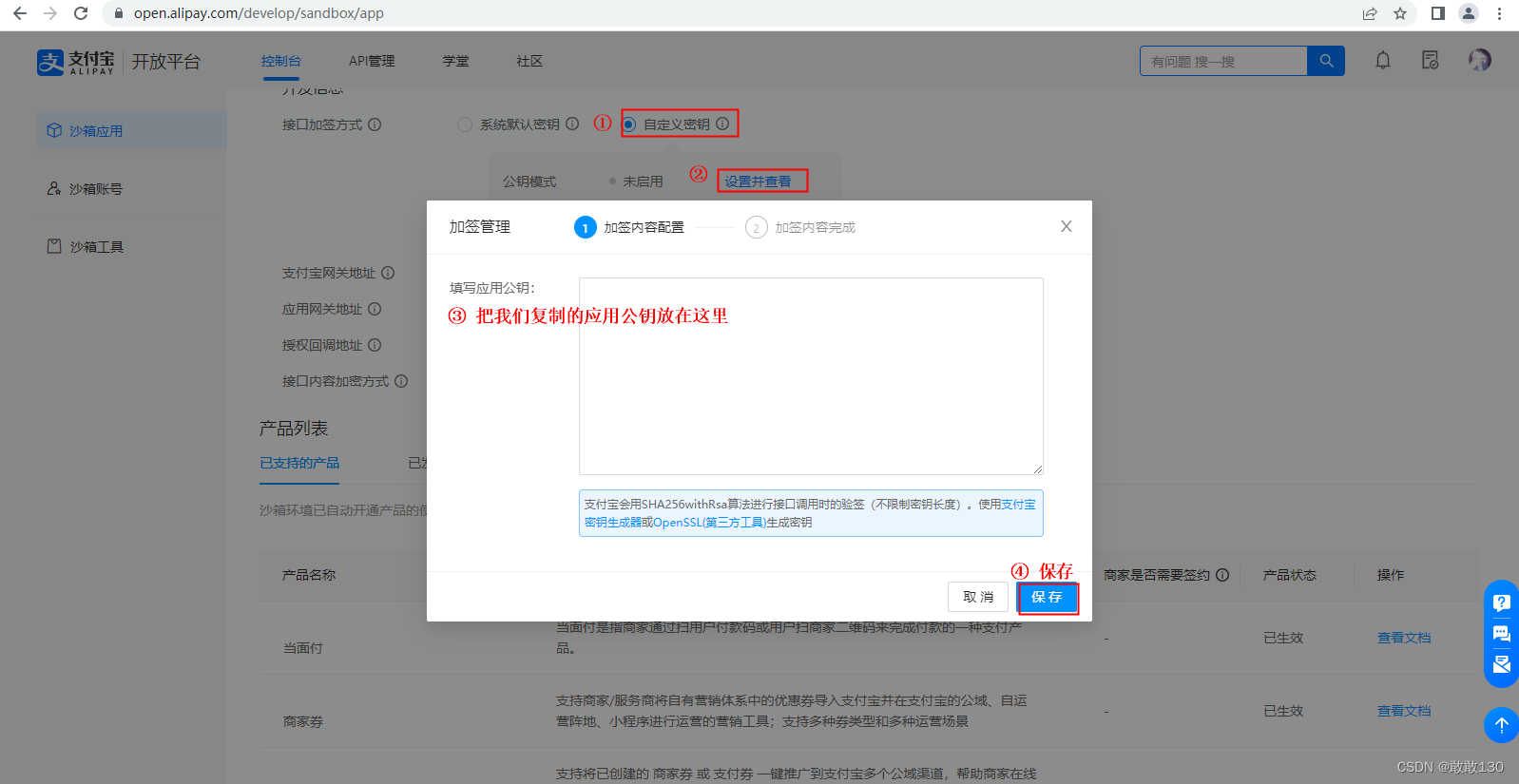Click the info icon beside 授权回调地址
This screenshot has height=784, width=1519.
375,345
